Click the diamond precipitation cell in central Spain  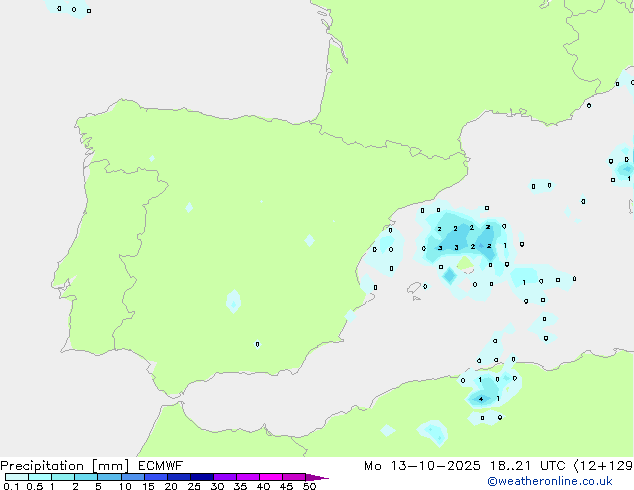tap(309, 240)
